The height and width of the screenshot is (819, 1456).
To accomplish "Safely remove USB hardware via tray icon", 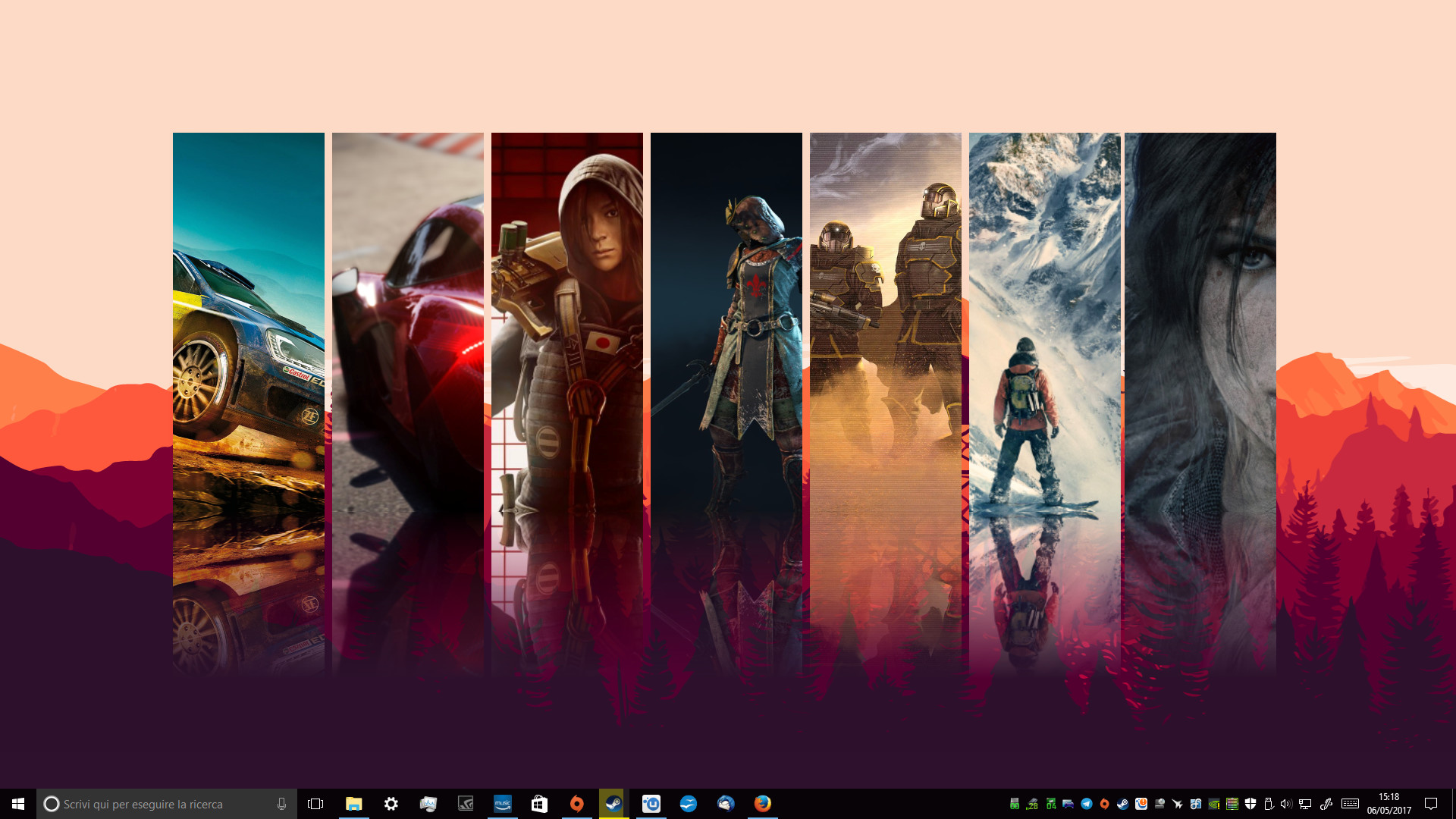I will pos(1269,804).
